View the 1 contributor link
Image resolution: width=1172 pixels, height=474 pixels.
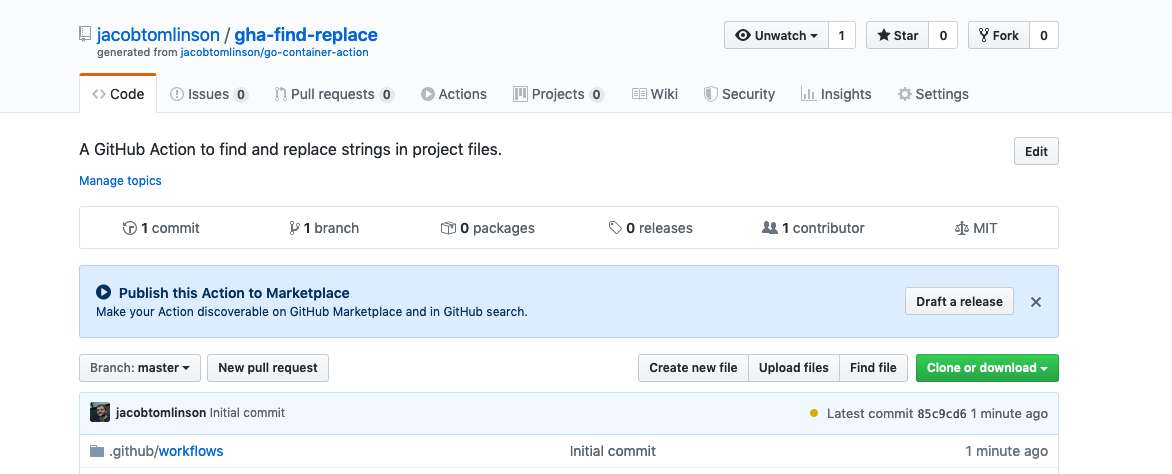[813, 228]
